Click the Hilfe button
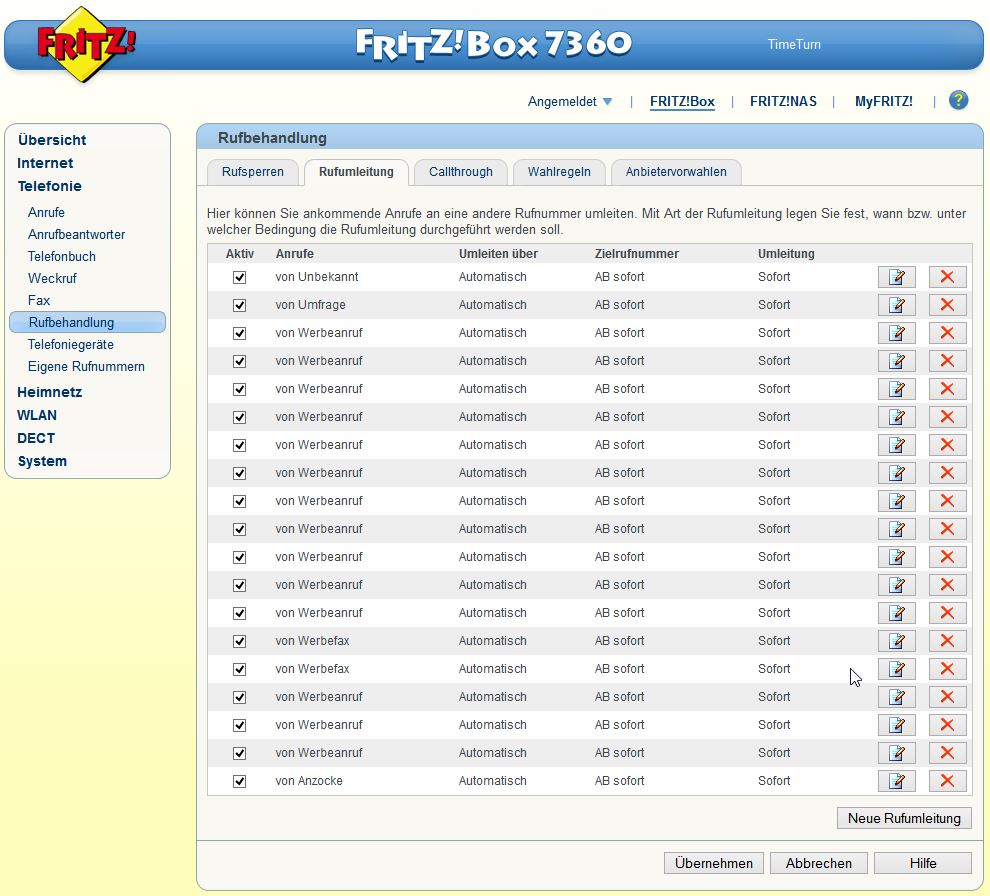The height and width of the screenshot is (896, 990). coord(922,863)
